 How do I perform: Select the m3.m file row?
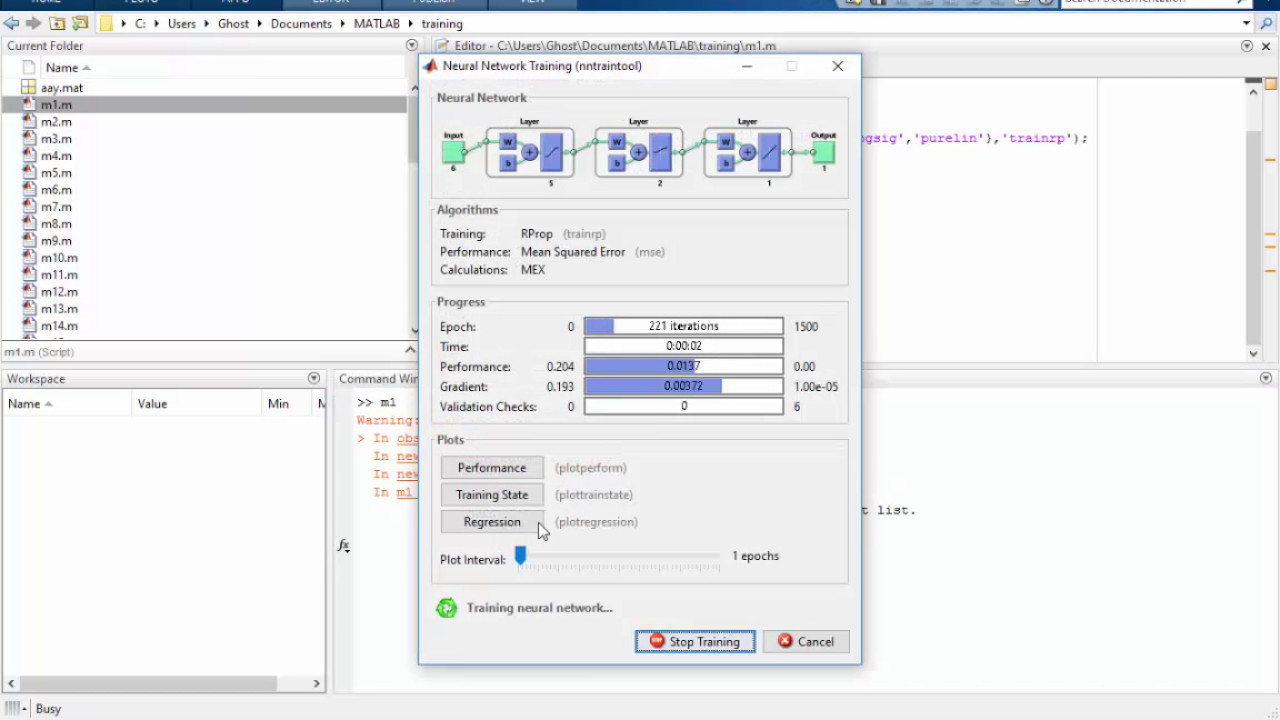(x=204, y=139)
